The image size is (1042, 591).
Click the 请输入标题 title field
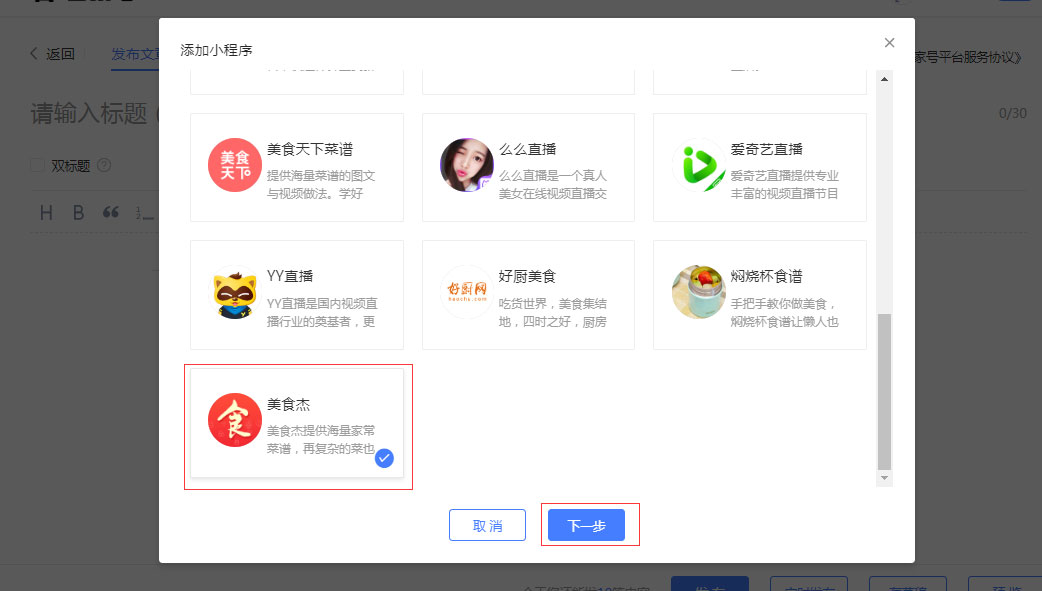(88, 113)
